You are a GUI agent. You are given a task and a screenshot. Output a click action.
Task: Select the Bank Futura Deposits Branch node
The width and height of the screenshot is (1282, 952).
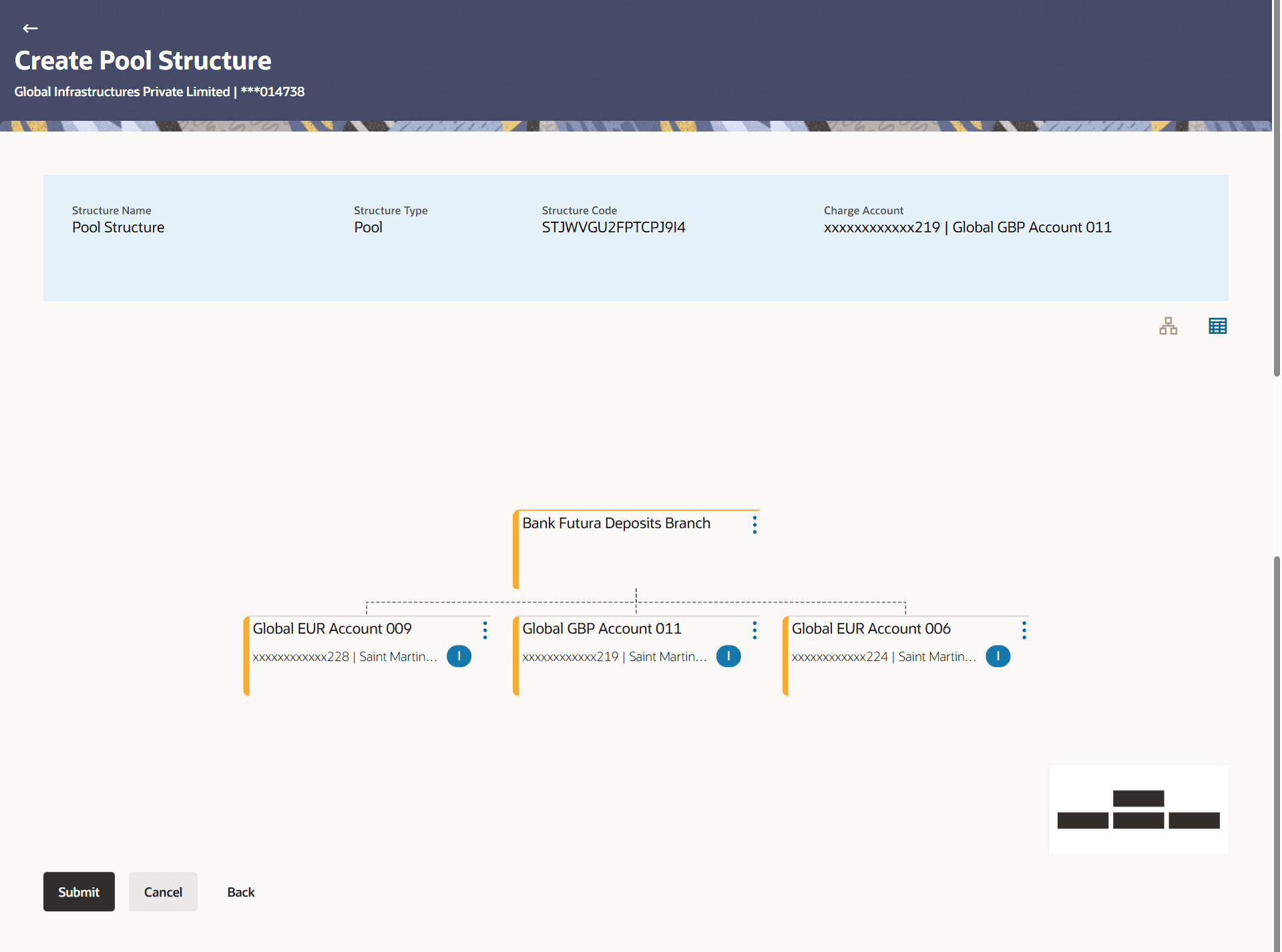[x=616, y=523]
